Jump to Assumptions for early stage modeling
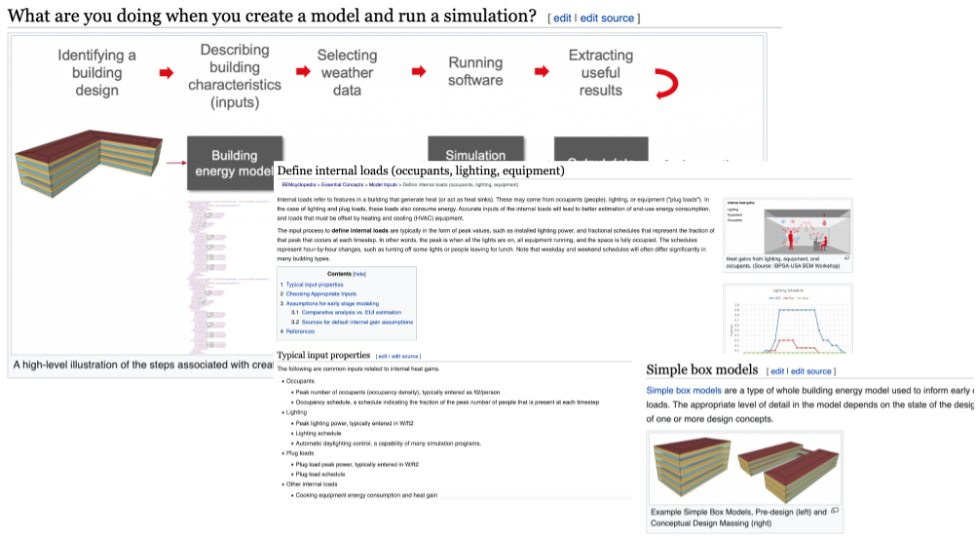Image resolution: width=979 pixels, height=541 pixels. 332,303
